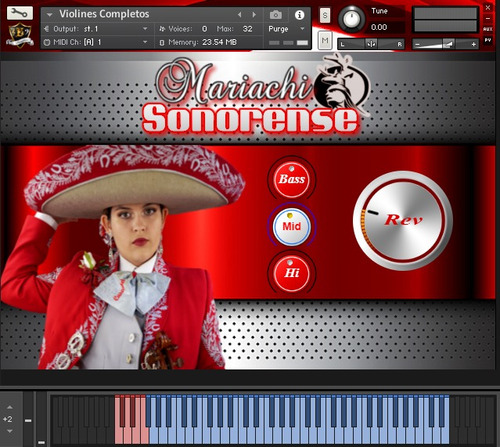Click the Voices count value
This screenshot has height=447, width=500.
[x=204, y=29]
